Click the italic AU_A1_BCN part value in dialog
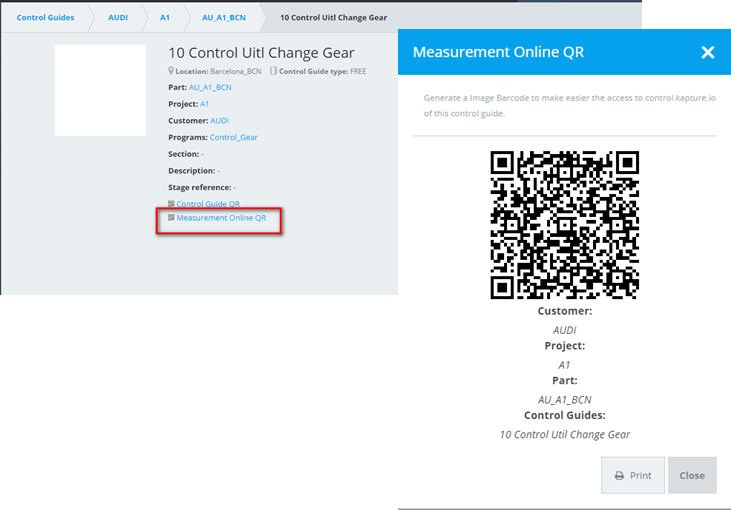The height and width of the screenshot is (510, 731). pos(565,400)
